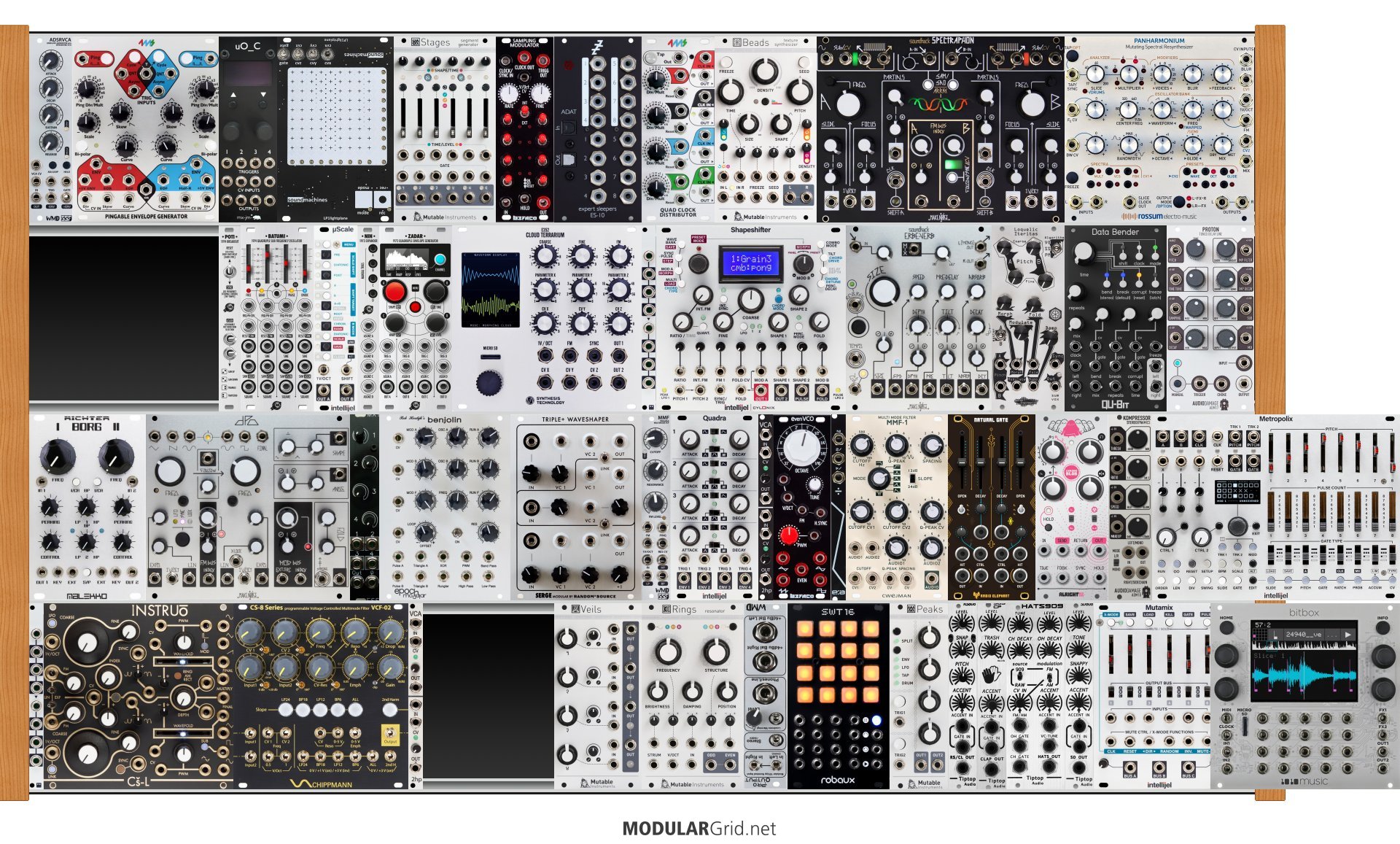This screenshot has height=844, width=1400.
Task: Select the Spectraphon module
Action: (x=941, y=129)
